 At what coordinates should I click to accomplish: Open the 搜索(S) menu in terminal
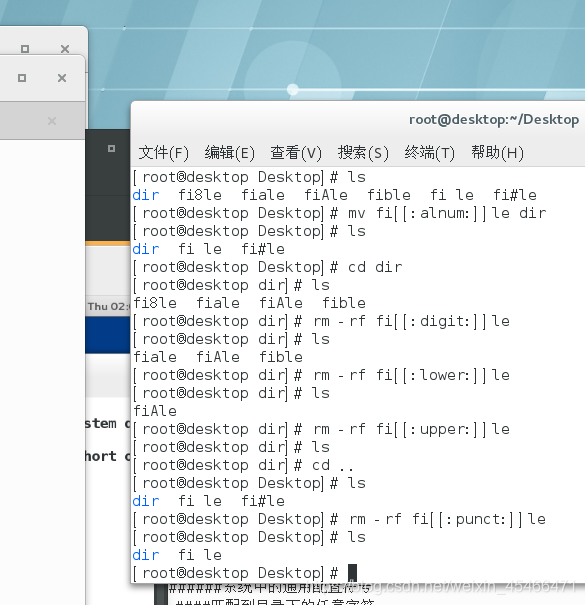[x=363, y=153]
